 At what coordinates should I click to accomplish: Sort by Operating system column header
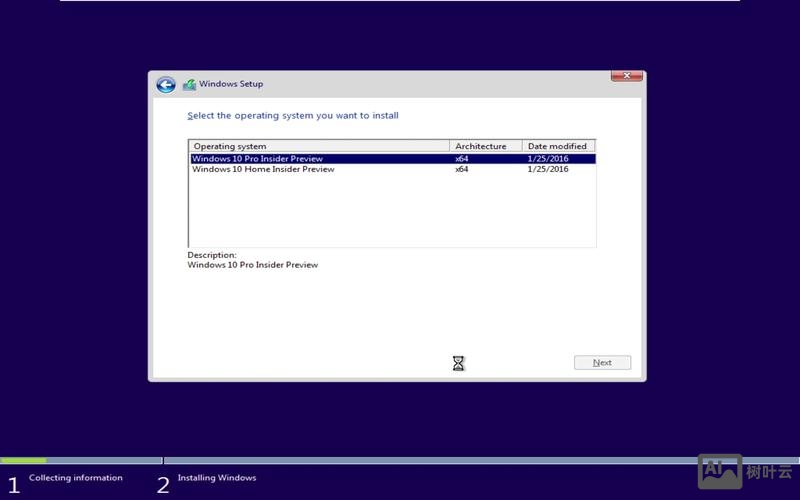[x=318, y=146]
